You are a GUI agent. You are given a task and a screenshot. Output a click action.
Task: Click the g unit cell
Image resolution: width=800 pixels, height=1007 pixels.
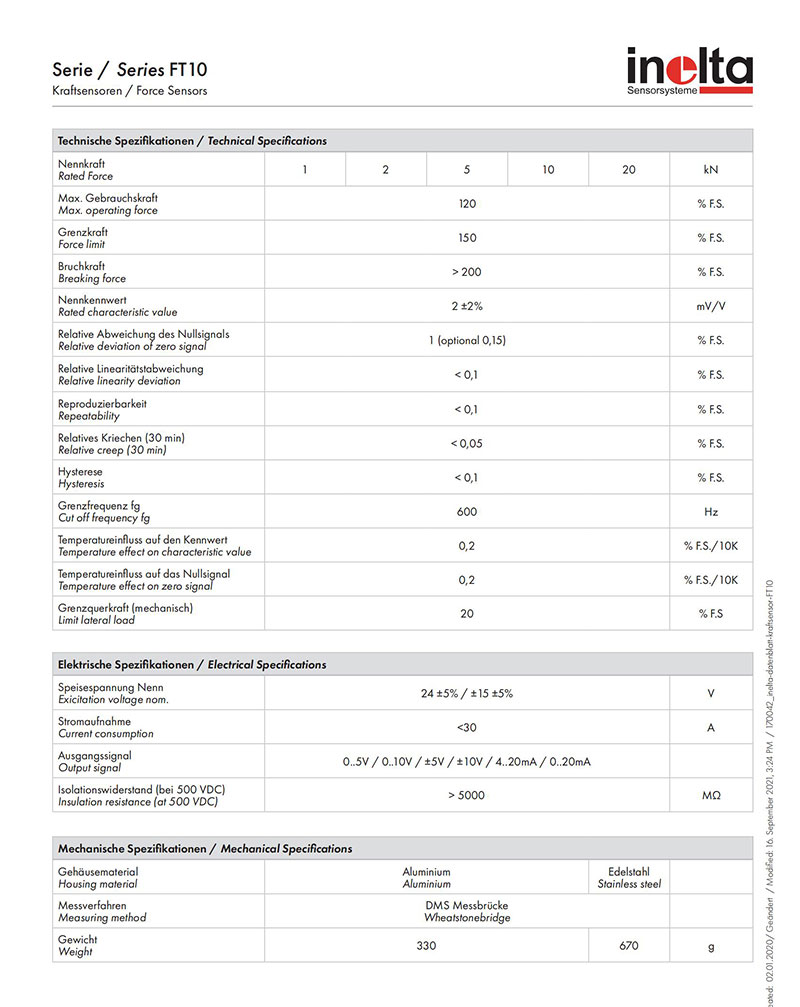711,947
